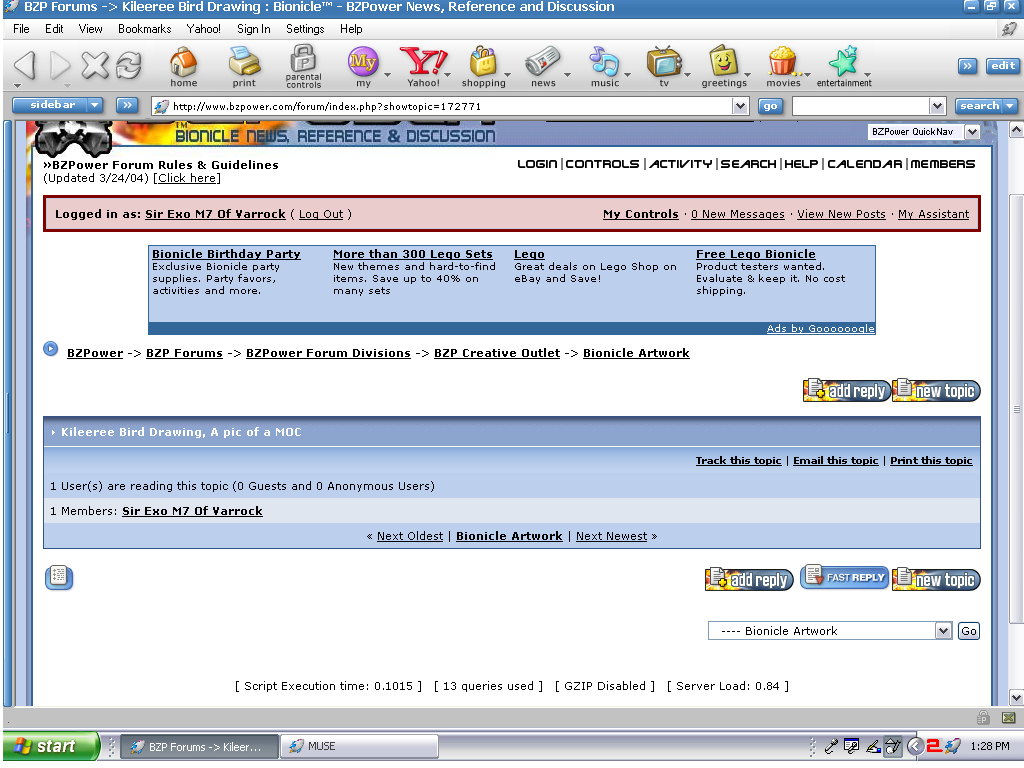Screen dimensions: 1024x768
Task: Open the Edit menu
Action: tap(54, 29)
